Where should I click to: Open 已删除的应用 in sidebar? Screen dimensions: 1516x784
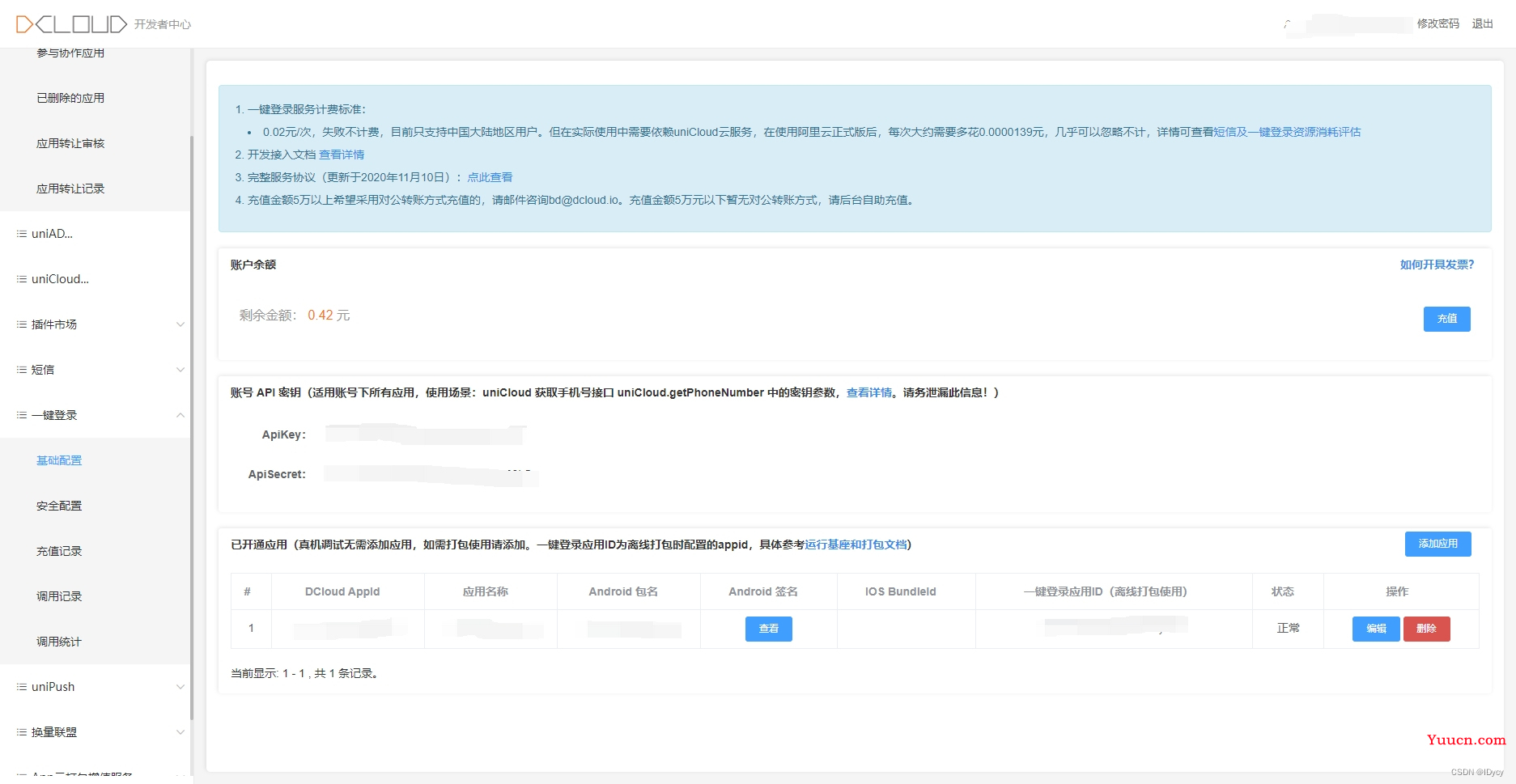pyautogui.click(x=70, y=98)
